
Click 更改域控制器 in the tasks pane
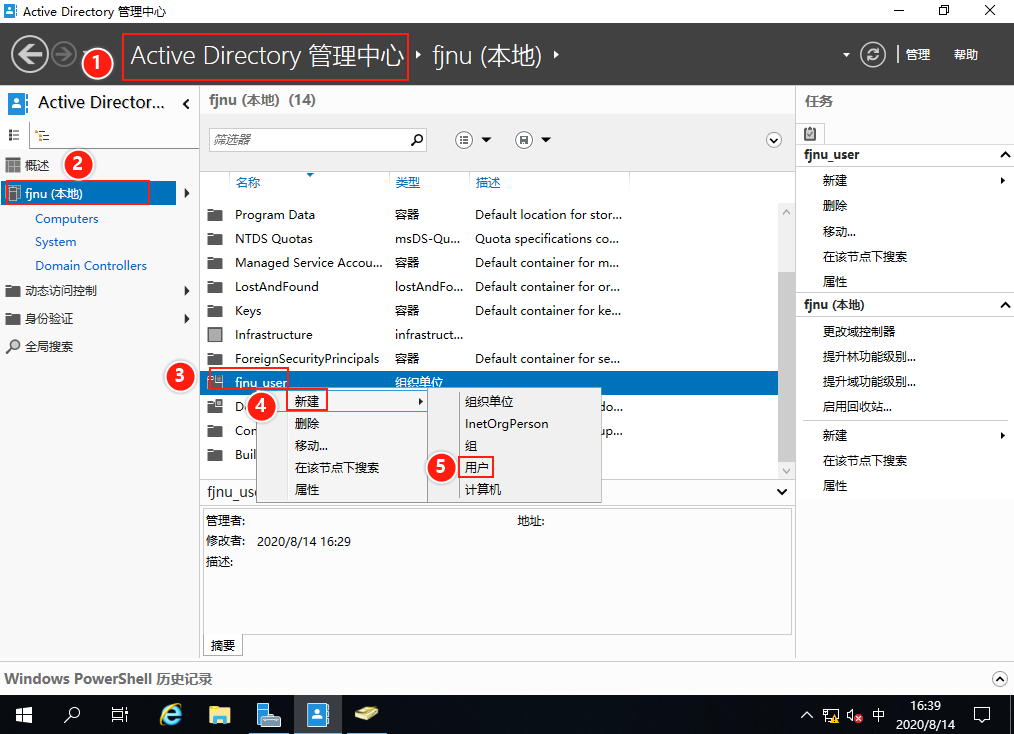point(859,332)
